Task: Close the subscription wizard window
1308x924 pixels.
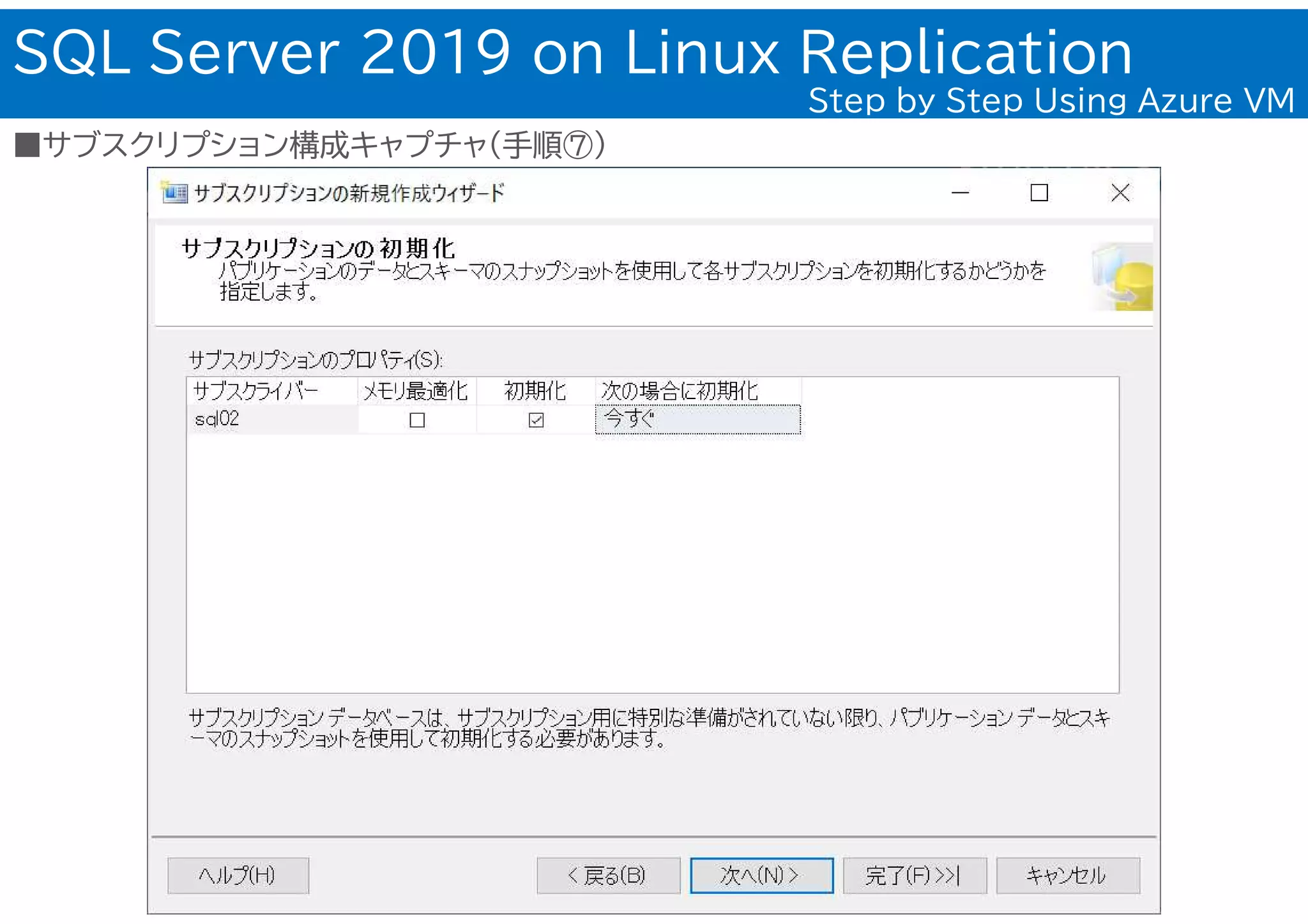Action: click(1120, 192)
